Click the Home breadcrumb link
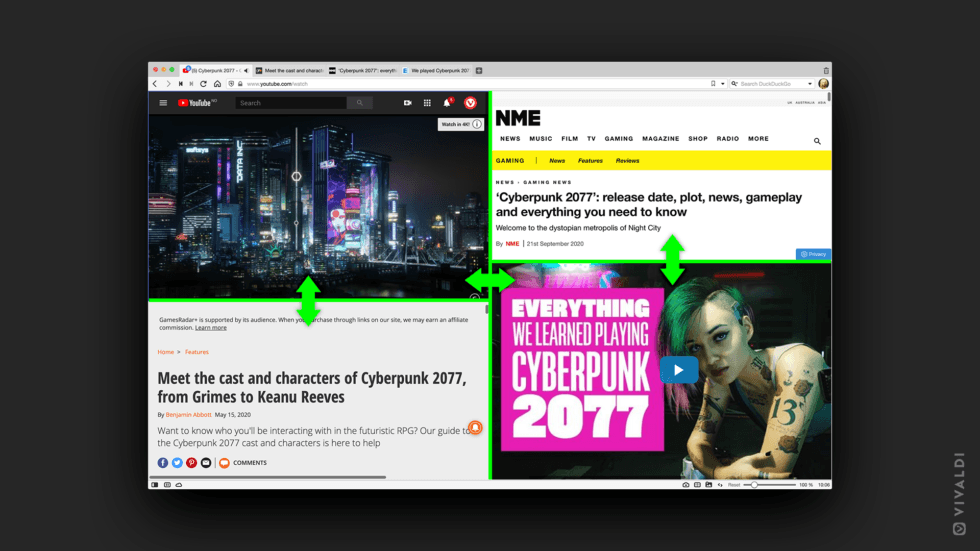980x551 pixels. coord(166,352)
